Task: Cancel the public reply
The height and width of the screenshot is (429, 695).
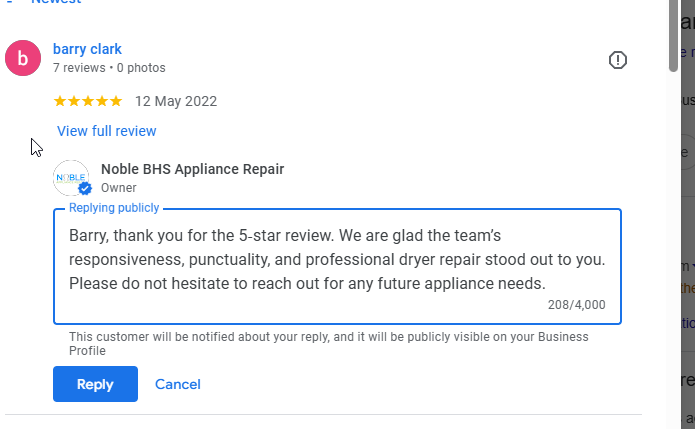Action: 178,384
